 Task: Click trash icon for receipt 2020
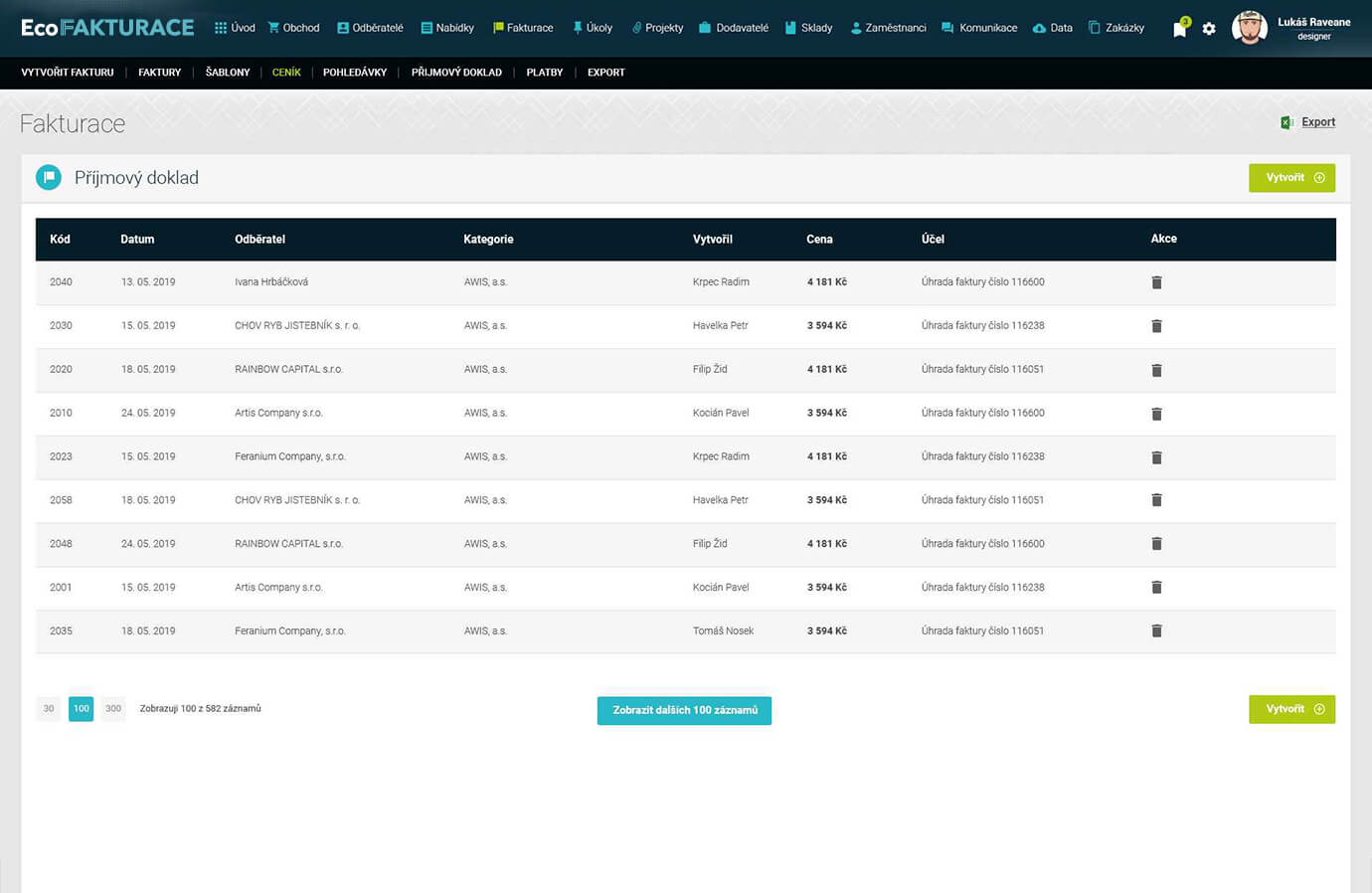1156,370
